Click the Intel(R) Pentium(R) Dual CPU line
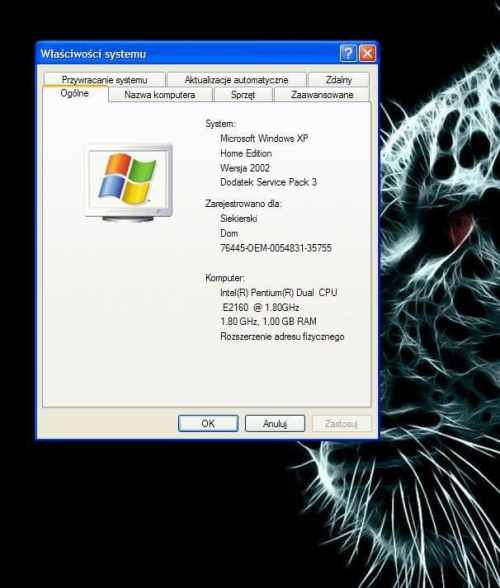This screenshot has height=588, width=500. pos(279,292)
